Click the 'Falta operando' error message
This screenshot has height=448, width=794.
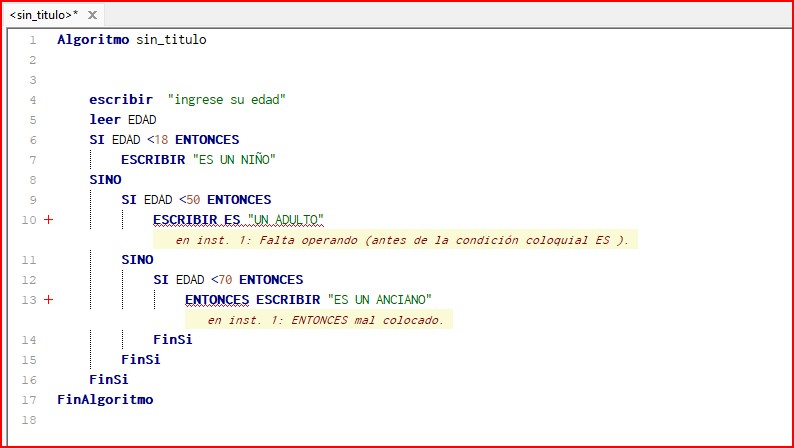401,240
